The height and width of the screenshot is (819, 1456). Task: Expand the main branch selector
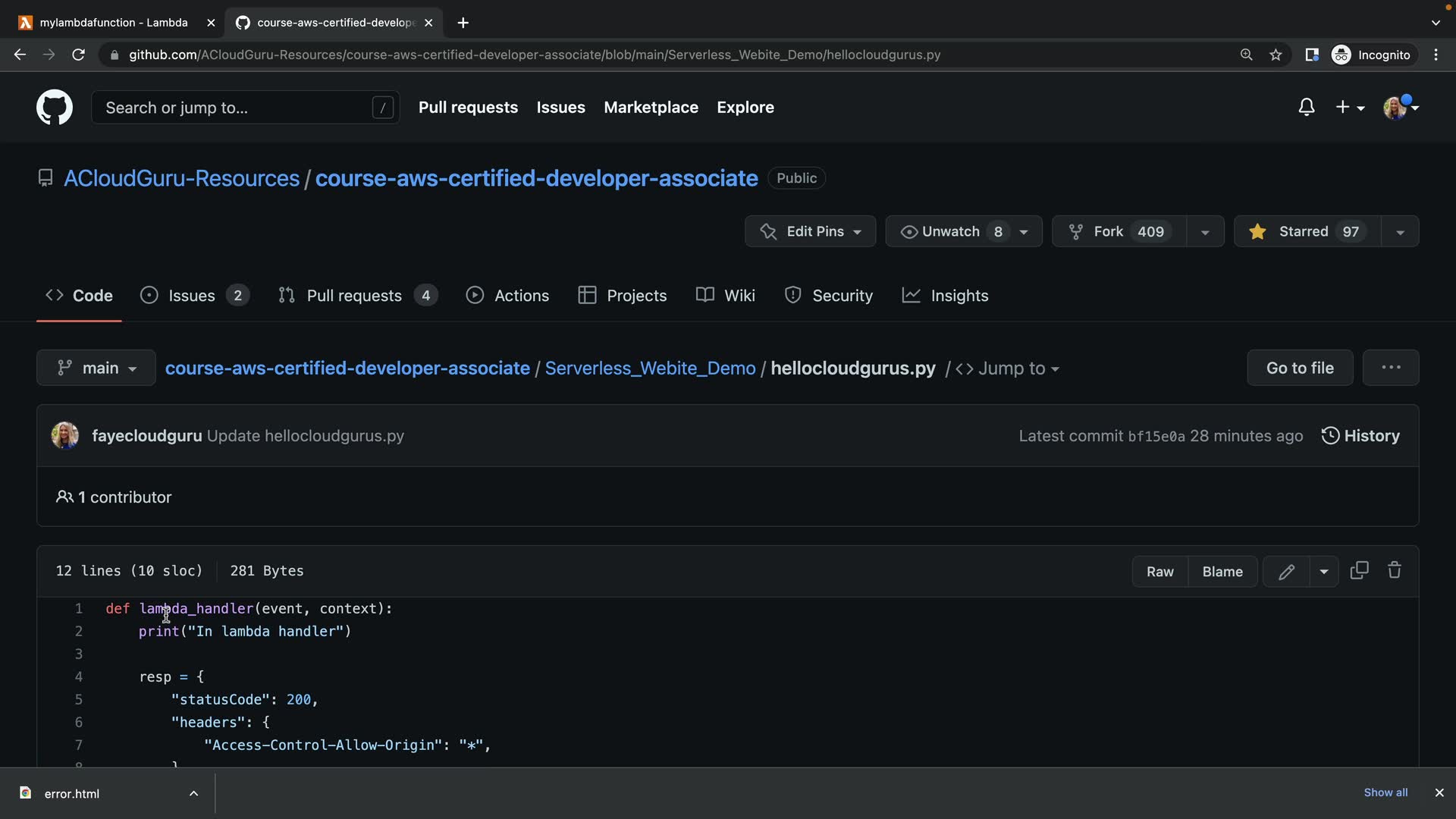pyautogui.click(x=96, y=368)
